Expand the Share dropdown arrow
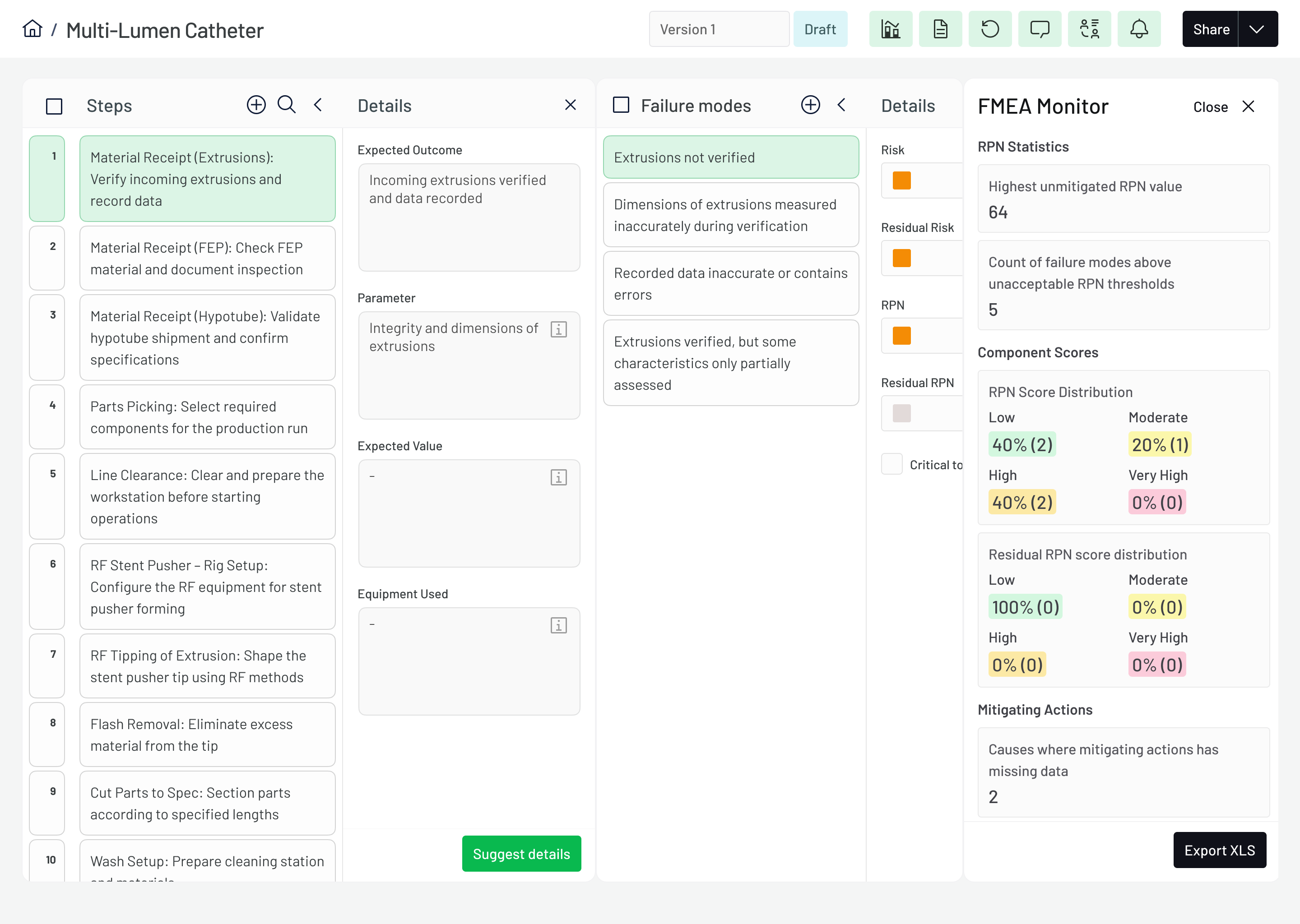The width and height of the screenshot is (1300, 924). pyautogui.click(x=1257, y=29)
